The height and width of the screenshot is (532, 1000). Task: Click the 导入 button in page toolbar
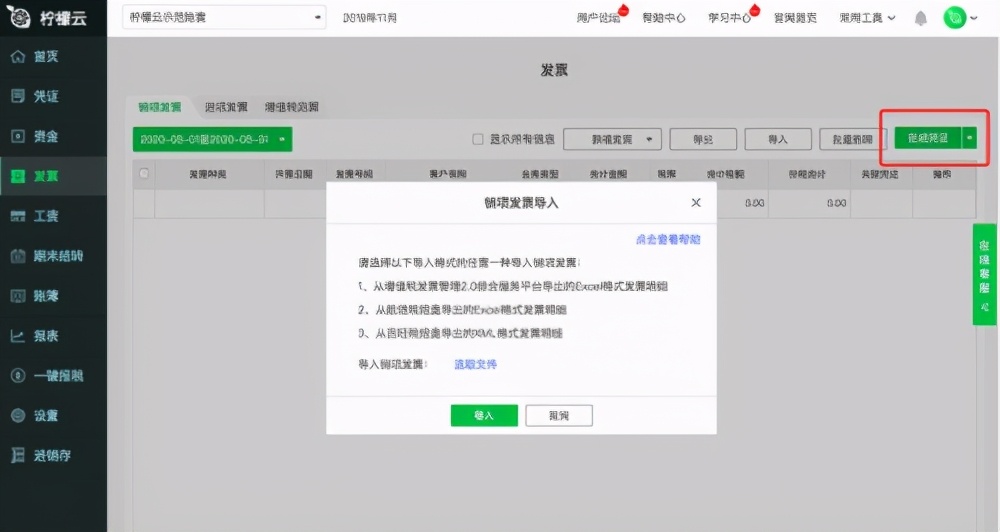[x=778, y=139]
